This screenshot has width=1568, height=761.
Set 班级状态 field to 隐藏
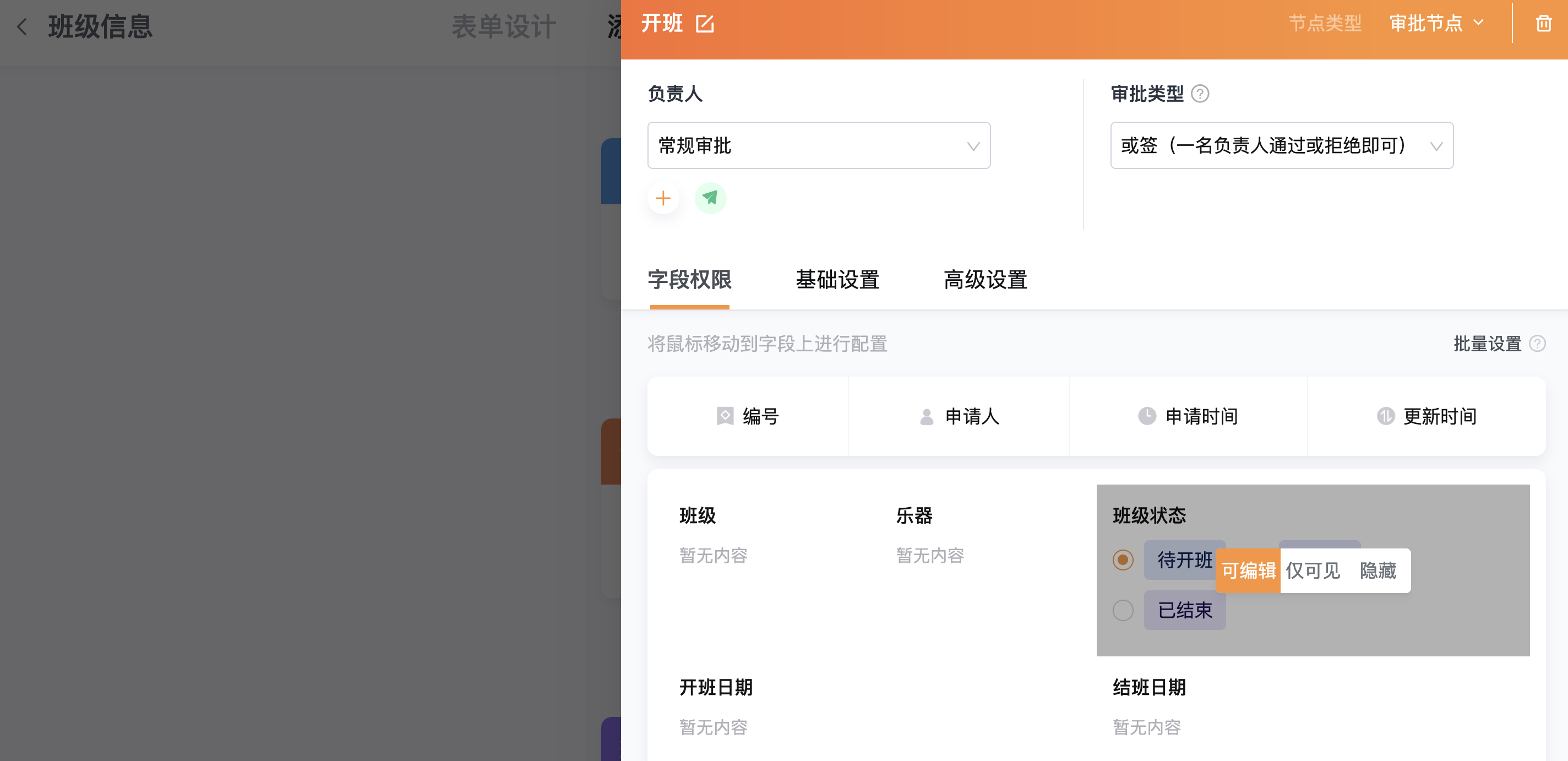click(1378, 571)
